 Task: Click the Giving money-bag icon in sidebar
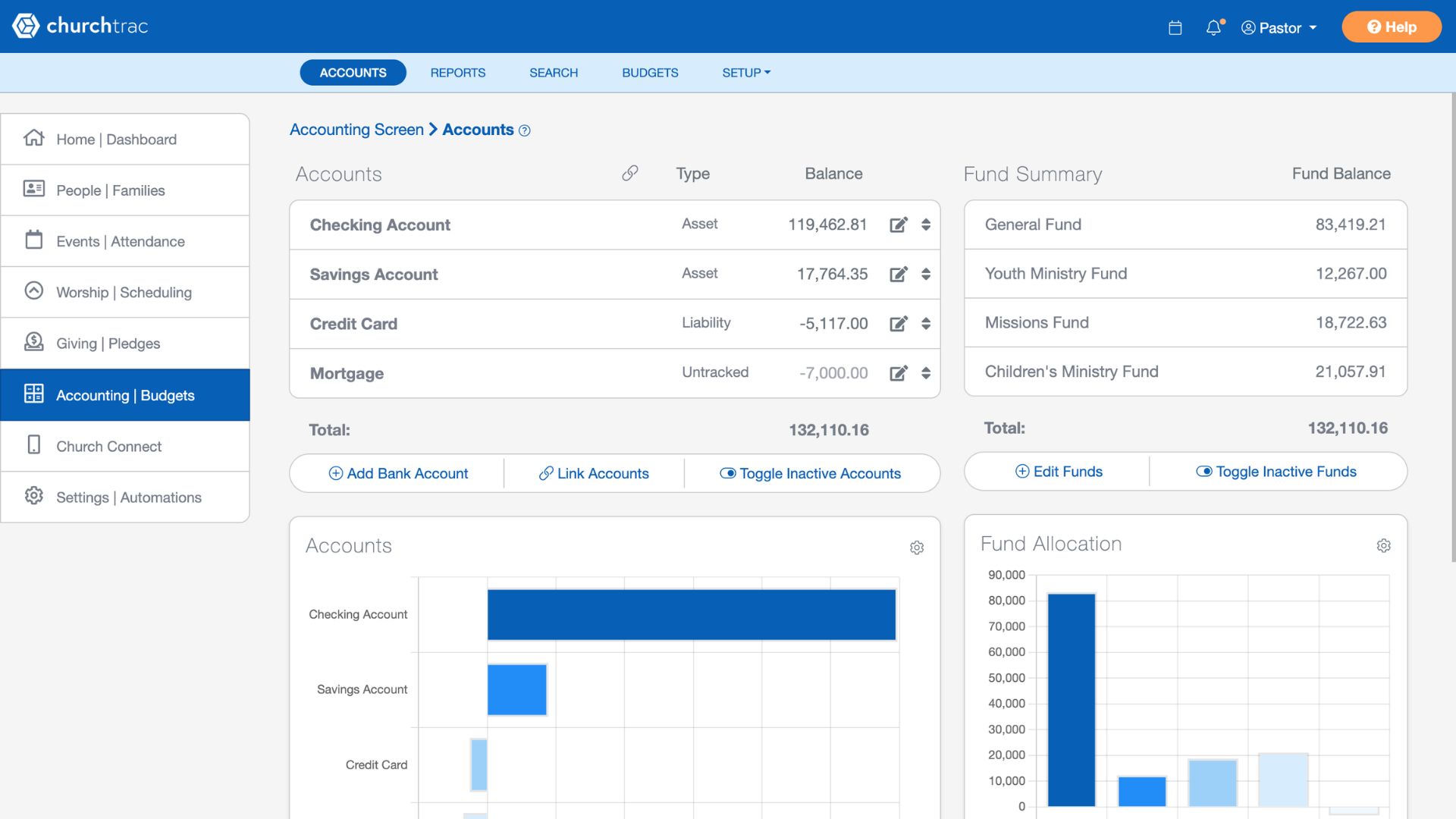coord(33,342)
